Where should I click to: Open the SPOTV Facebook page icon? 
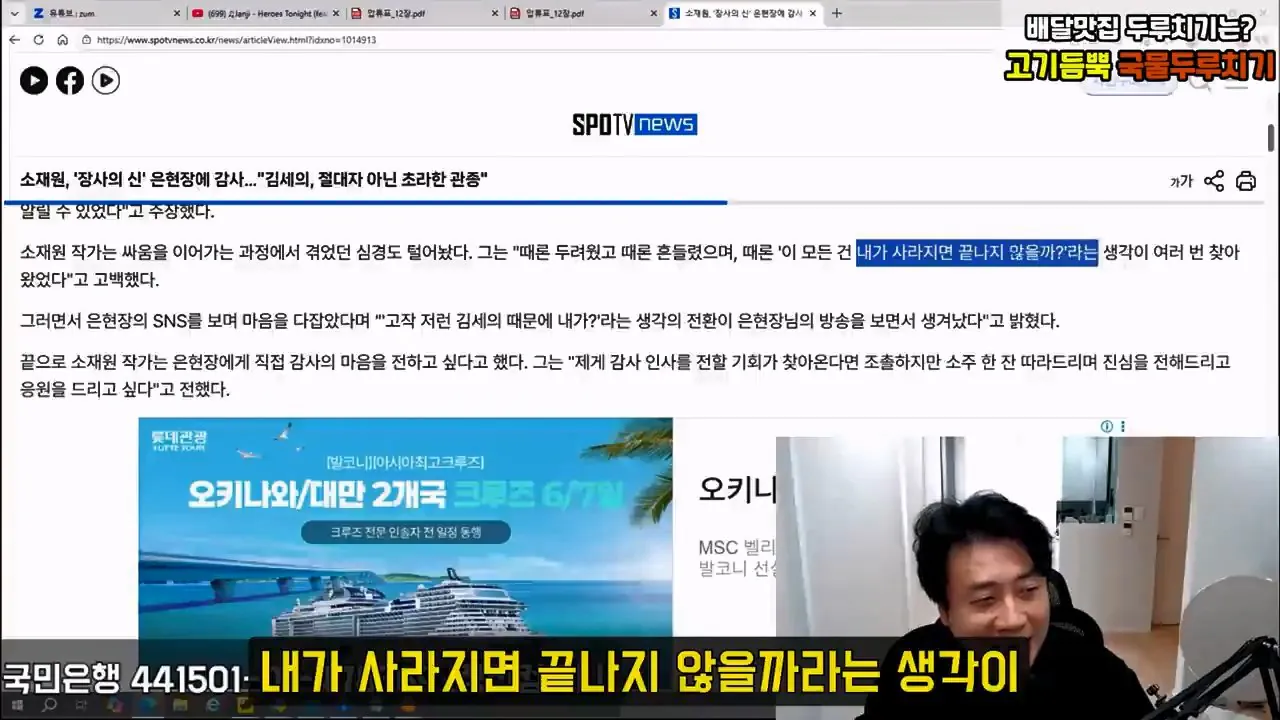(x=70, y=81)
